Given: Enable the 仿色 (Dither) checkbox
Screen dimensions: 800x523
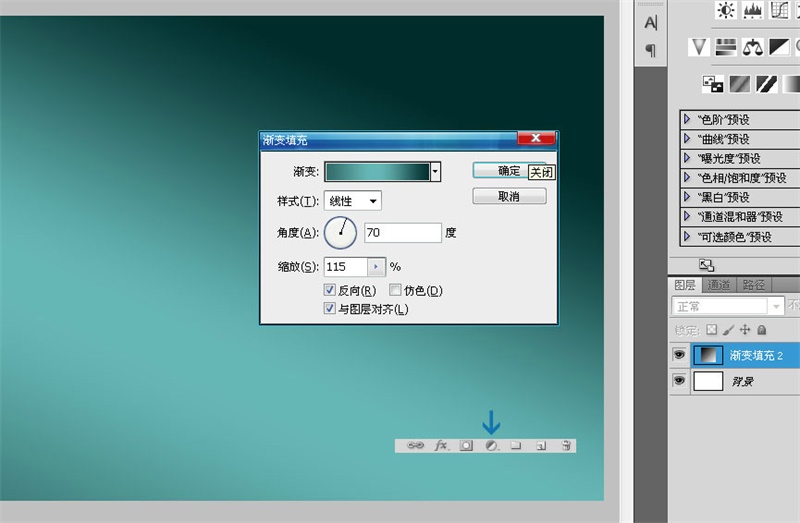Looking at the screenshot, I should (395, 290).
